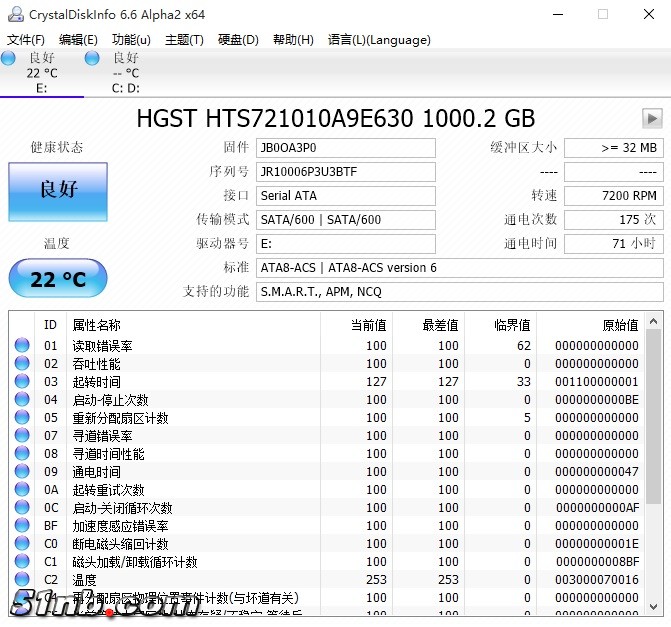Open the 语言(L)(Language) menu
Image resolution: width=671 pixels, height=627 pixels.
379,40
